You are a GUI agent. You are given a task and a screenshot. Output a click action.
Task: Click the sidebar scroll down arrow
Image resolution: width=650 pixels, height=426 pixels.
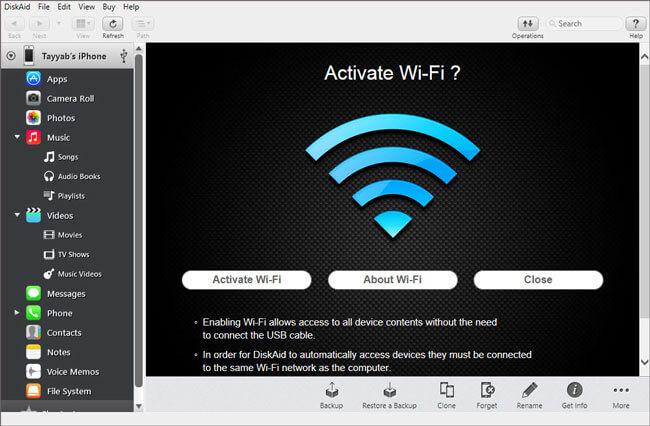pos(139,407)
